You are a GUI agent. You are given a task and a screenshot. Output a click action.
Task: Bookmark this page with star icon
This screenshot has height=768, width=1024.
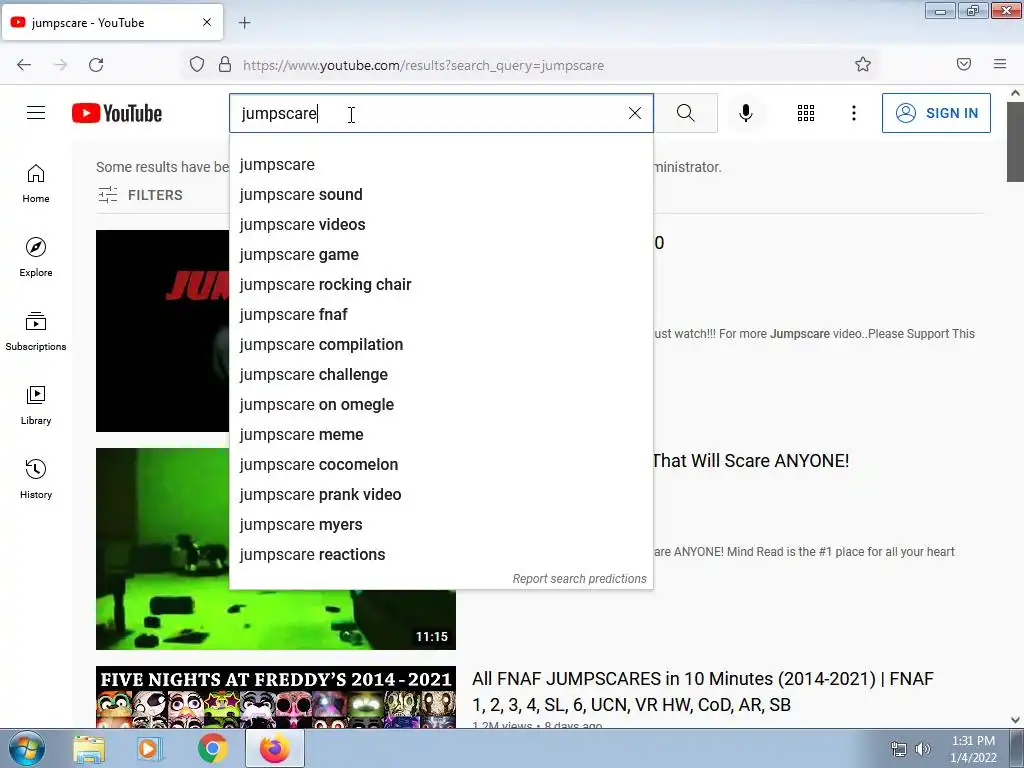[863, 64]
